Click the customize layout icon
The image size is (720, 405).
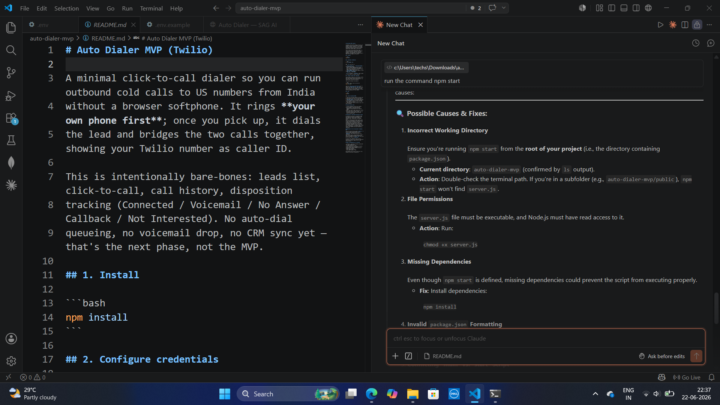[599, 8]
